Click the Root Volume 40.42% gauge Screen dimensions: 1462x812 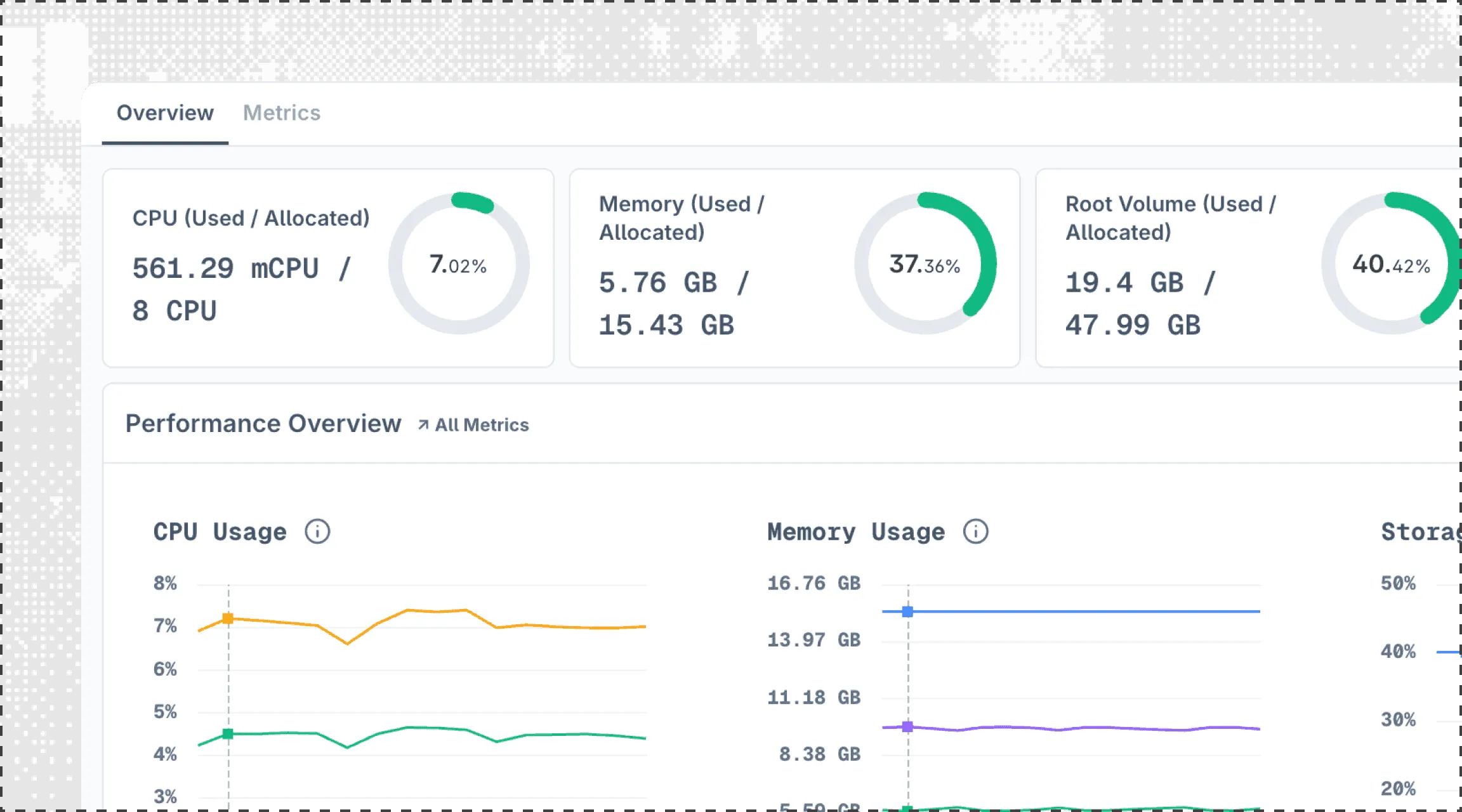tap(1391, 264)
